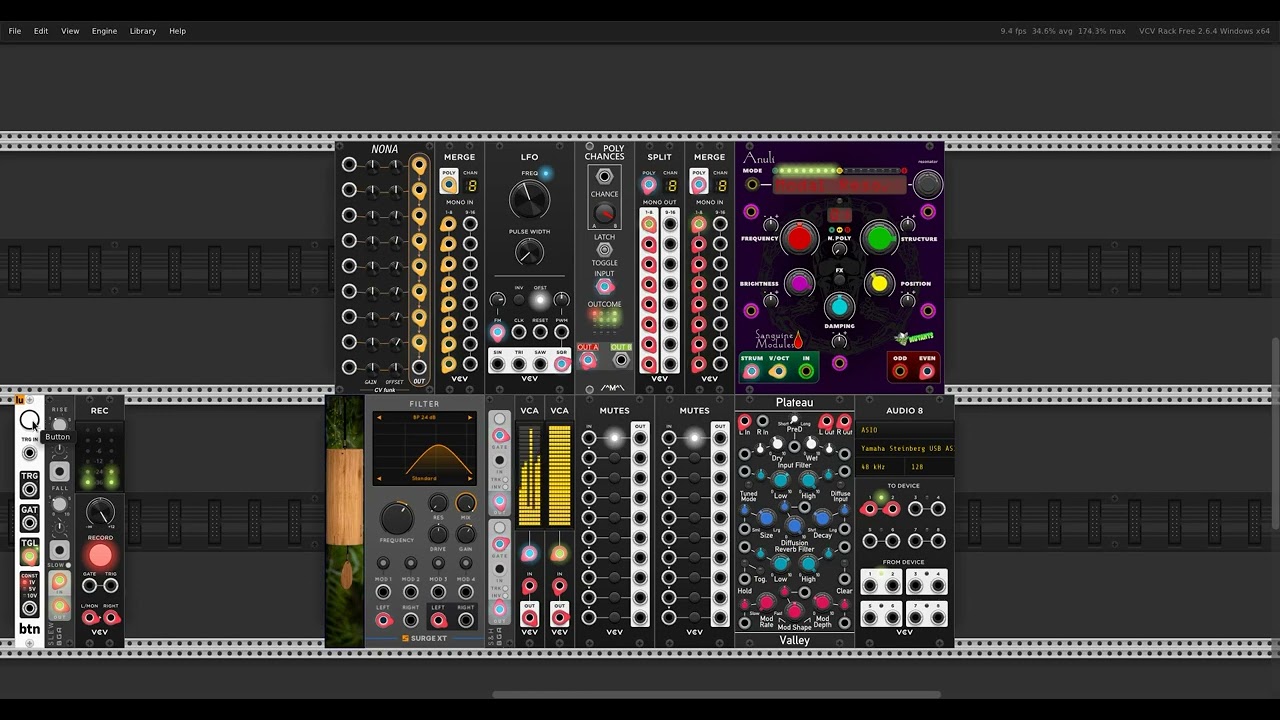Flip the Poly Chances LATCH/TOGGLE switch
The image size is (1280, 720).
point(604,250)
